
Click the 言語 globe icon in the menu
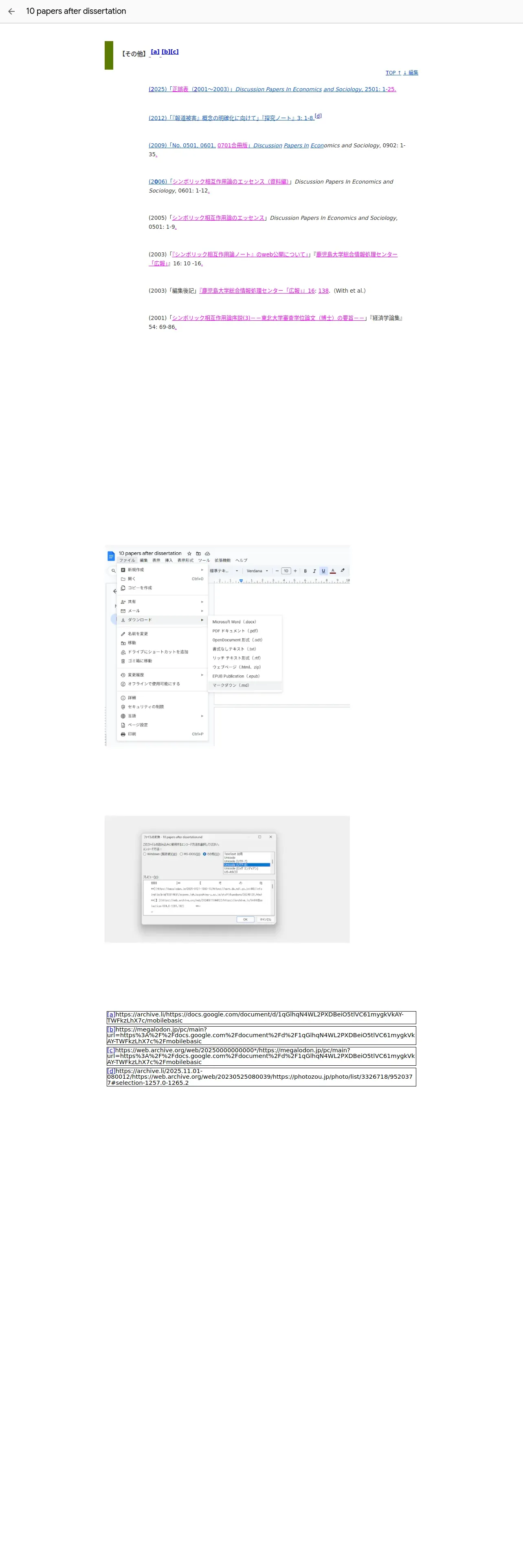(x=123, y=716)
